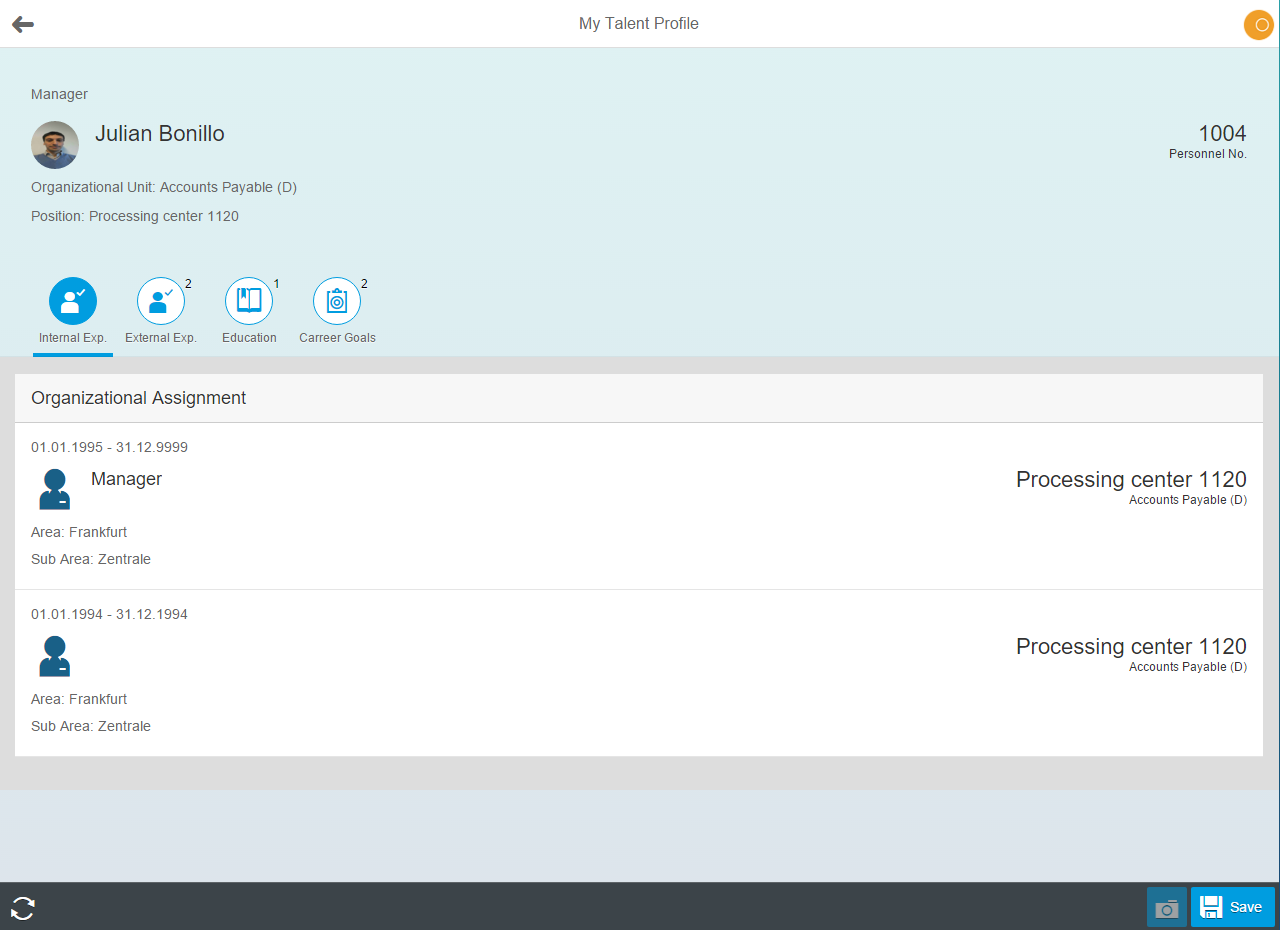Viewport: 1280px width, 930px height.
Task: Click the back arrow in the header
Action: pos(22,24)
